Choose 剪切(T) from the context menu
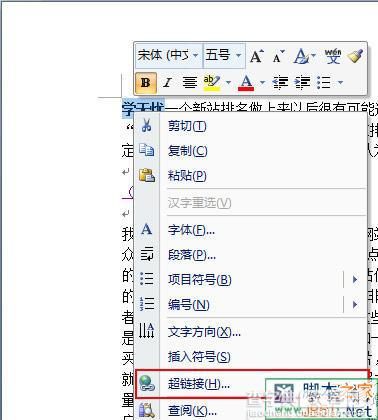 [250, 126]
